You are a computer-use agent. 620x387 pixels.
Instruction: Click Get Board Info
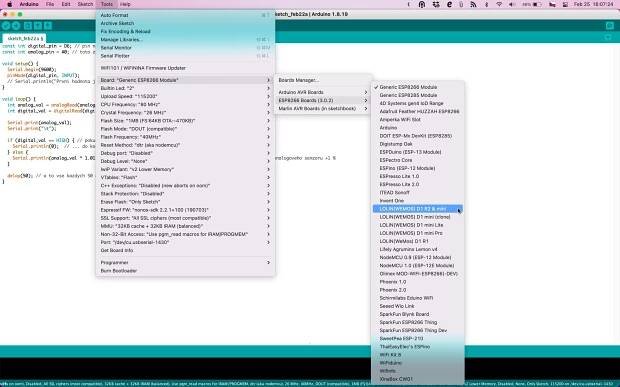[185, 250]
